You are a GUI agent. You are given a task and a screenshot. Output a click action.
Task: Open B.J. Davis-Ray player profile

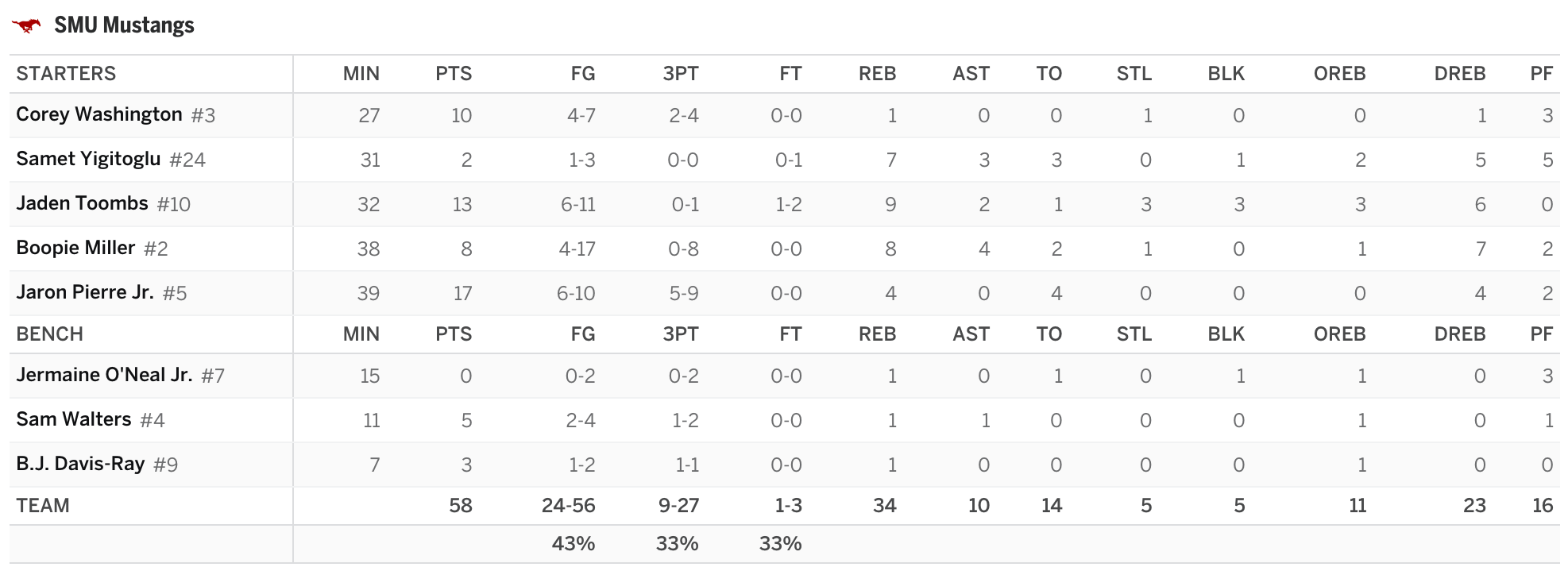point(80,464)
